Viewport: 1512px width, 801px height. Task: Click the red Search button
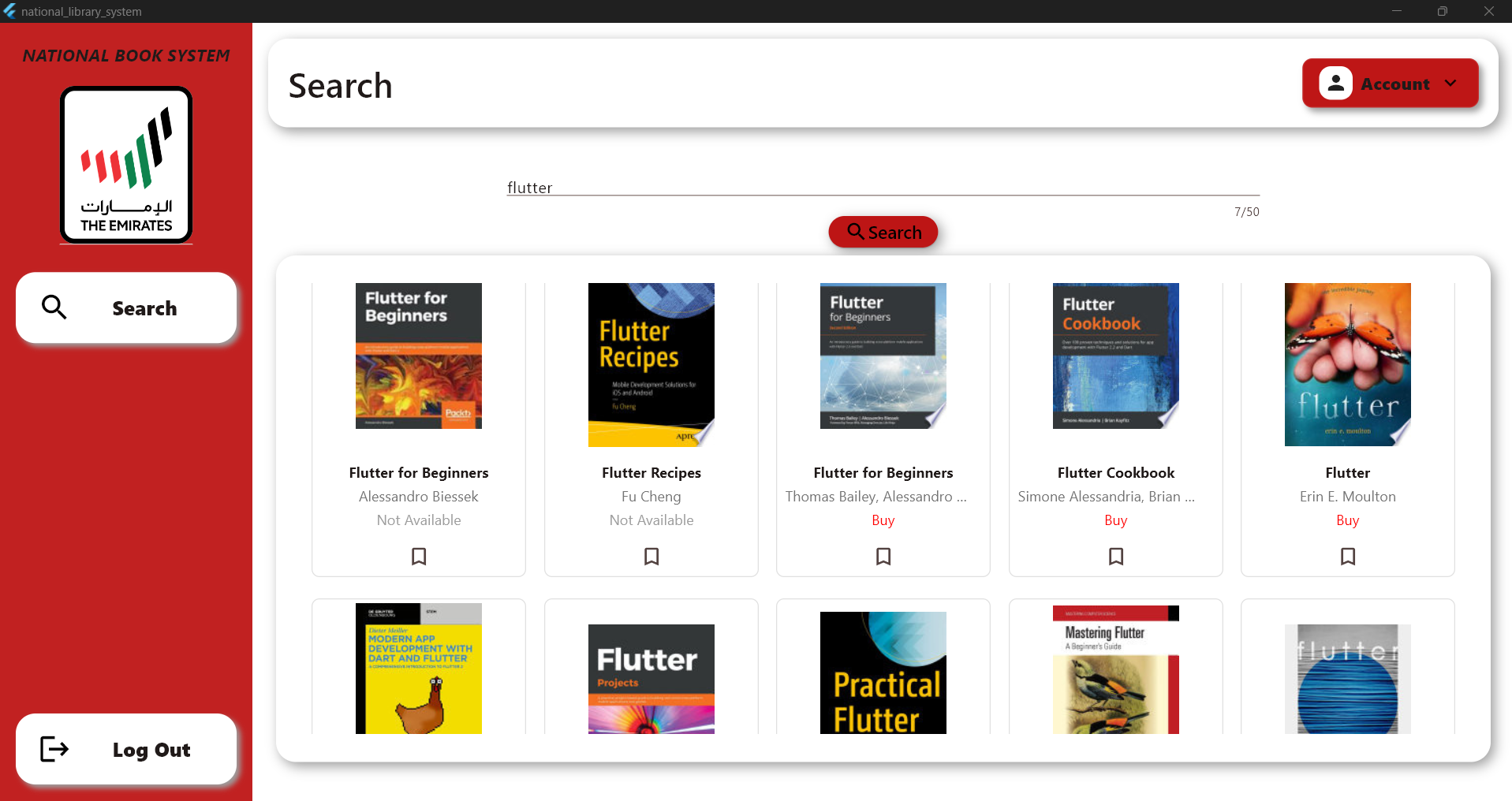point(883,232)
